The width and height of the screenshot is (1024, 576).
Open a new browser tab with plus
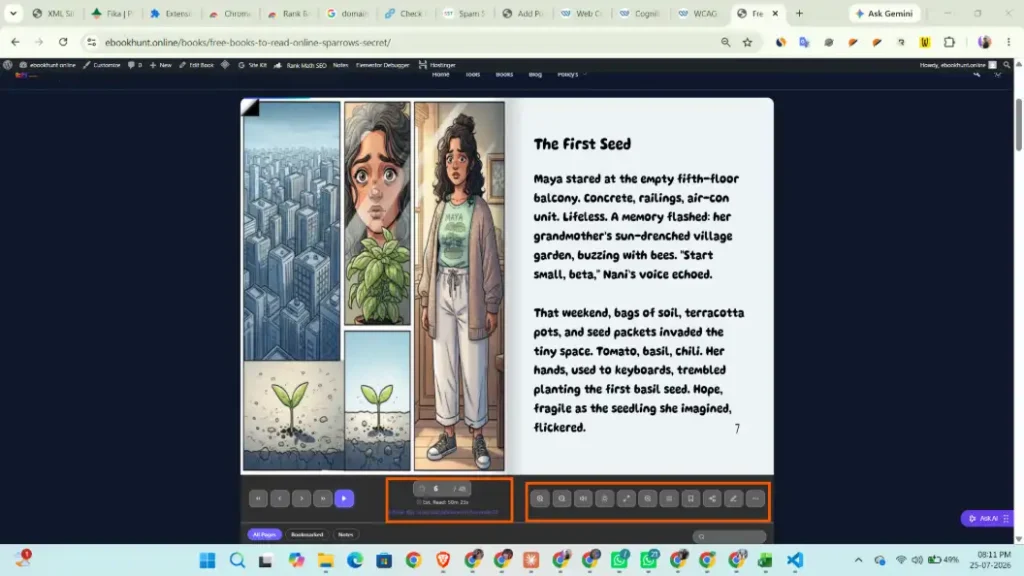click(799, 13)
